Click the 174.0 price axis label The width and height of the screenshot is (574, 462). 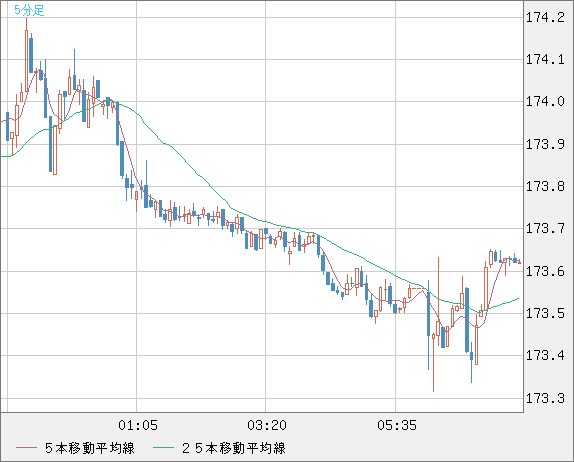545,101
